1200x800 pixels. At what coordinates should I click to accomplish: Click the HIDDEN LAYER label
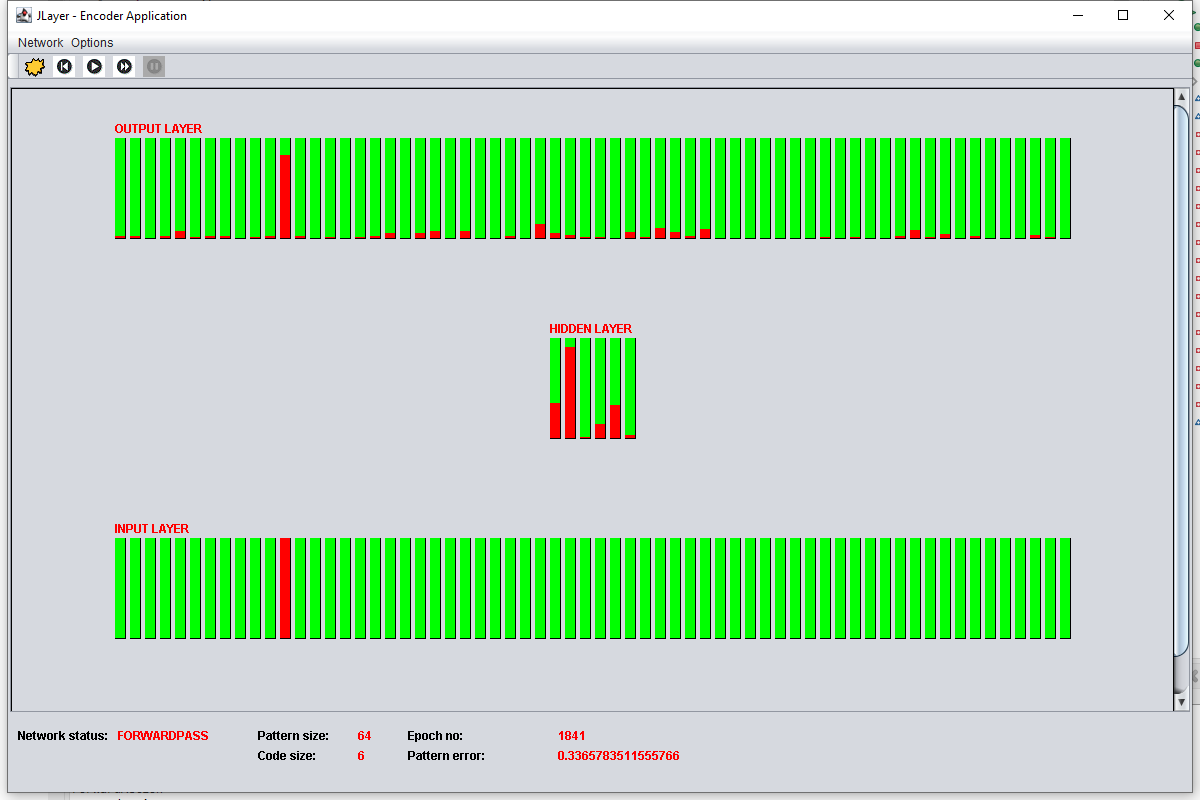tap(591, 329)
